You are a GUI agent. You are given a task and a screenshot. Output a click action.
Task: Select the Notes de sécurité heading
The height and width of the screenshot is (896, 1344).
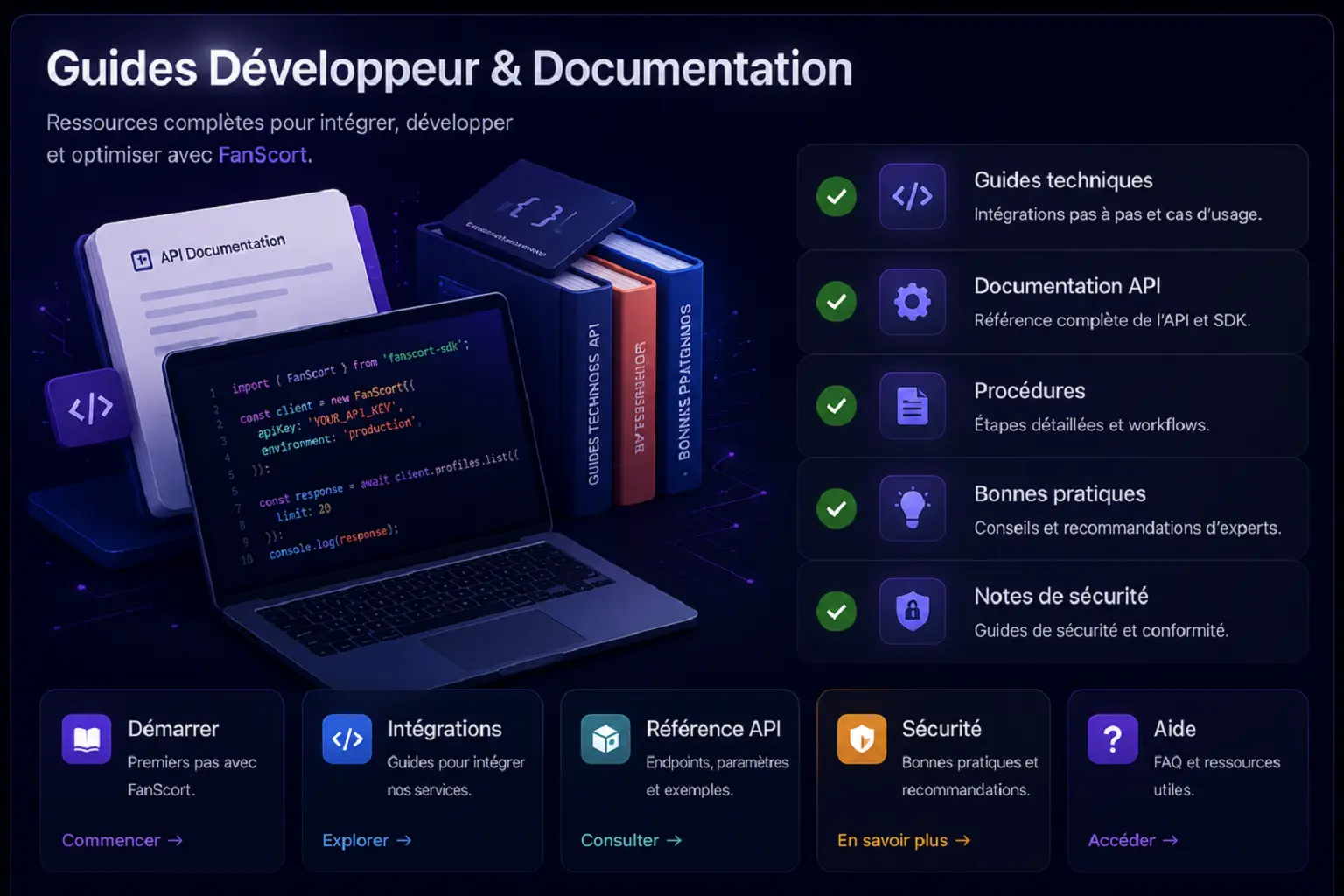point(1061,597)
